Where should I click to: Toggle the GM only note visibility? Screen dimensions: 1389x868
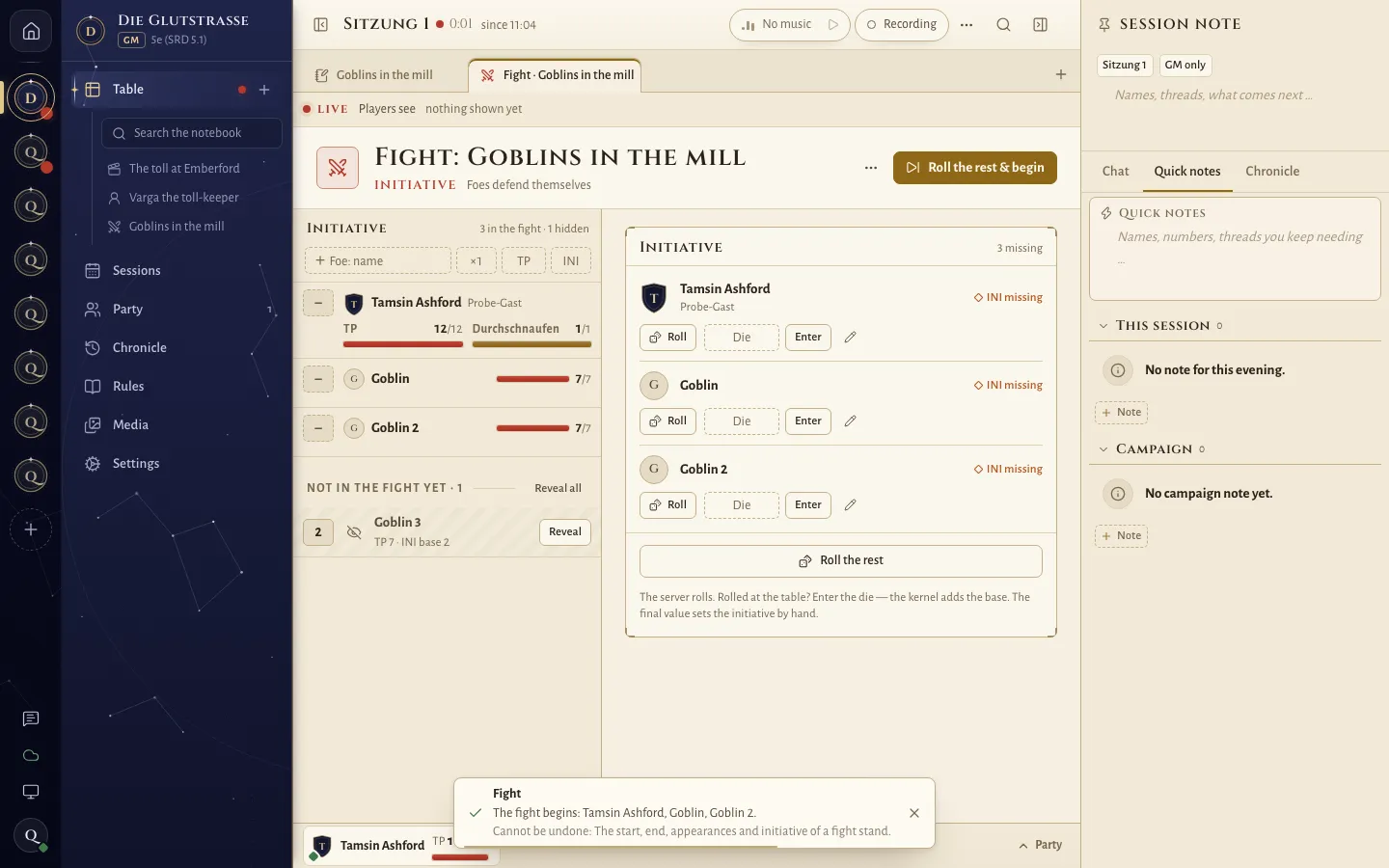(x=1185, y=66)
